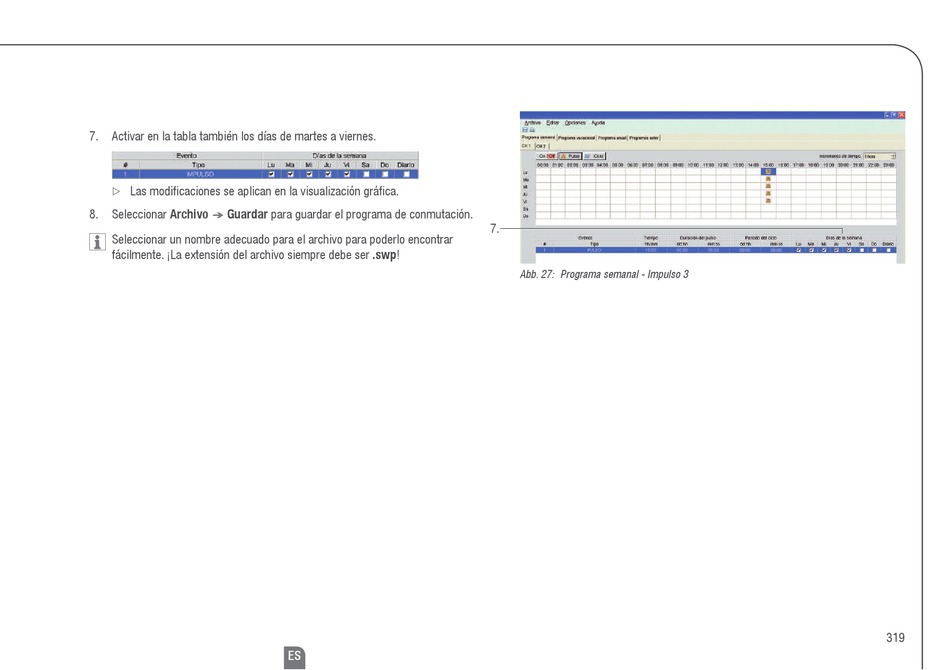
Task: Click the ES language tab at the page bottom
Action: coord(294,656)
